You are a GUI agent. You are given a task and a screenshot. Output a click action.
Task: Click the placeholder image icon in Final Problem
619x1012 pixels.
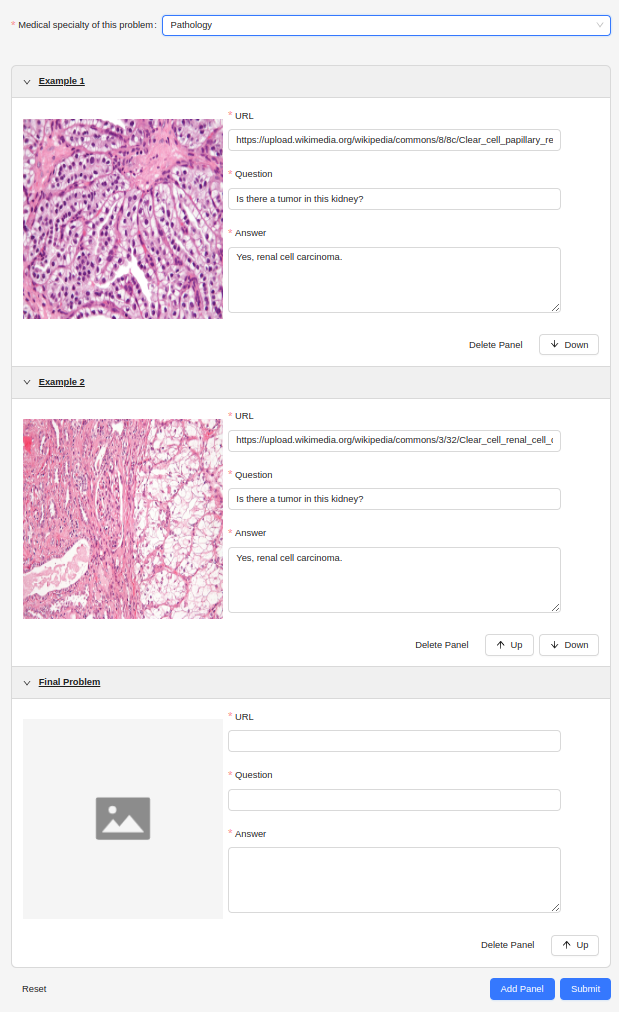coord(123,818)
